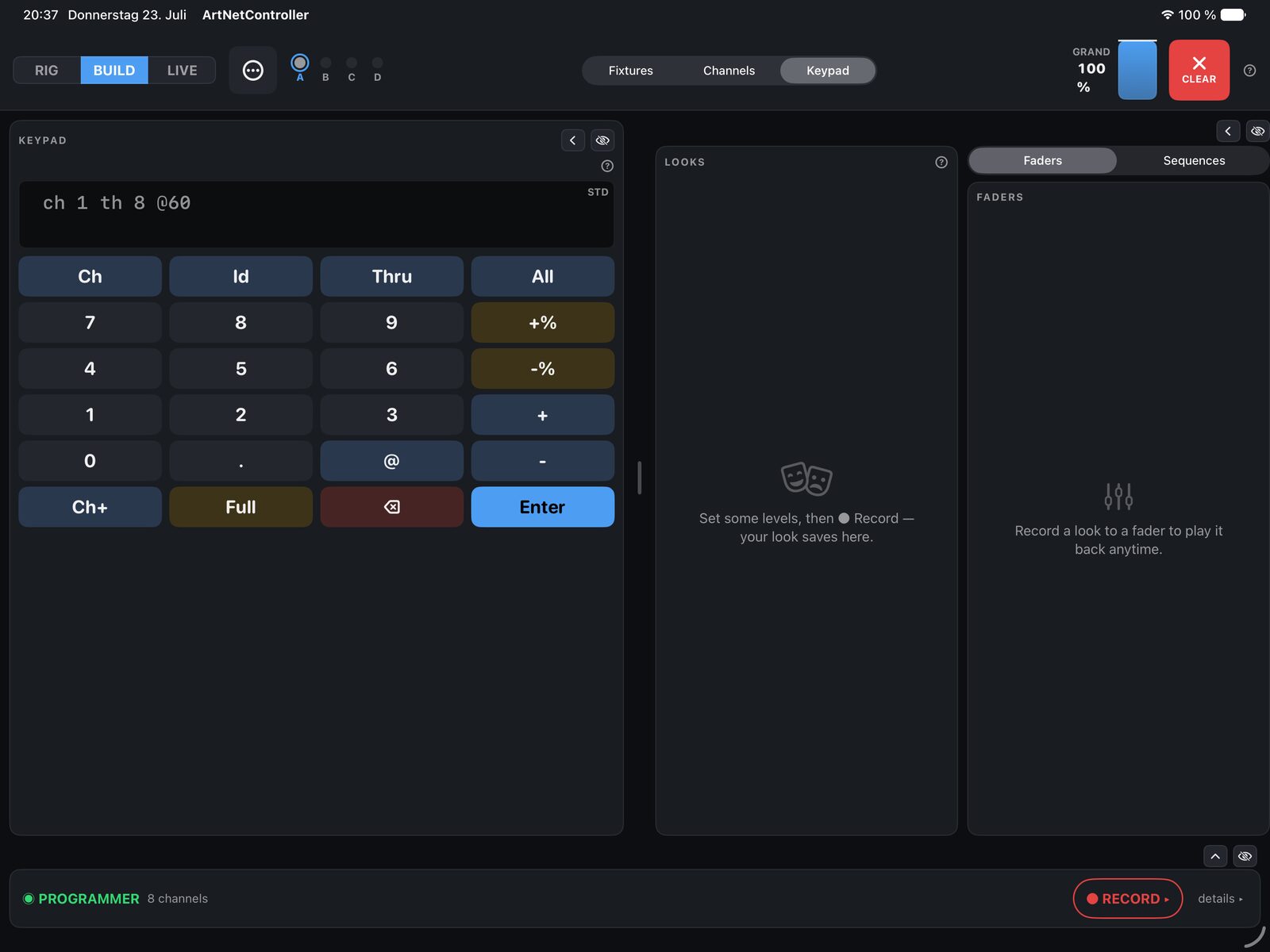Image resolution: width=1270 pixels, height=952 pixels.
Task: Expand programmer details disclosure
Action: pos(1220,899)
